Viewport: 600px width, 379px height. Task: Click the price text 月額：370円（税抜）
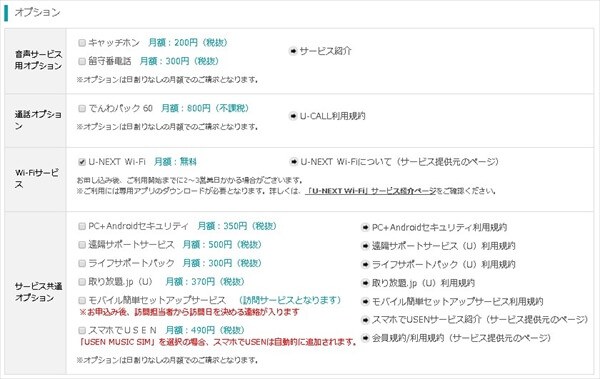pyautogui.click(x=205, y=282)
